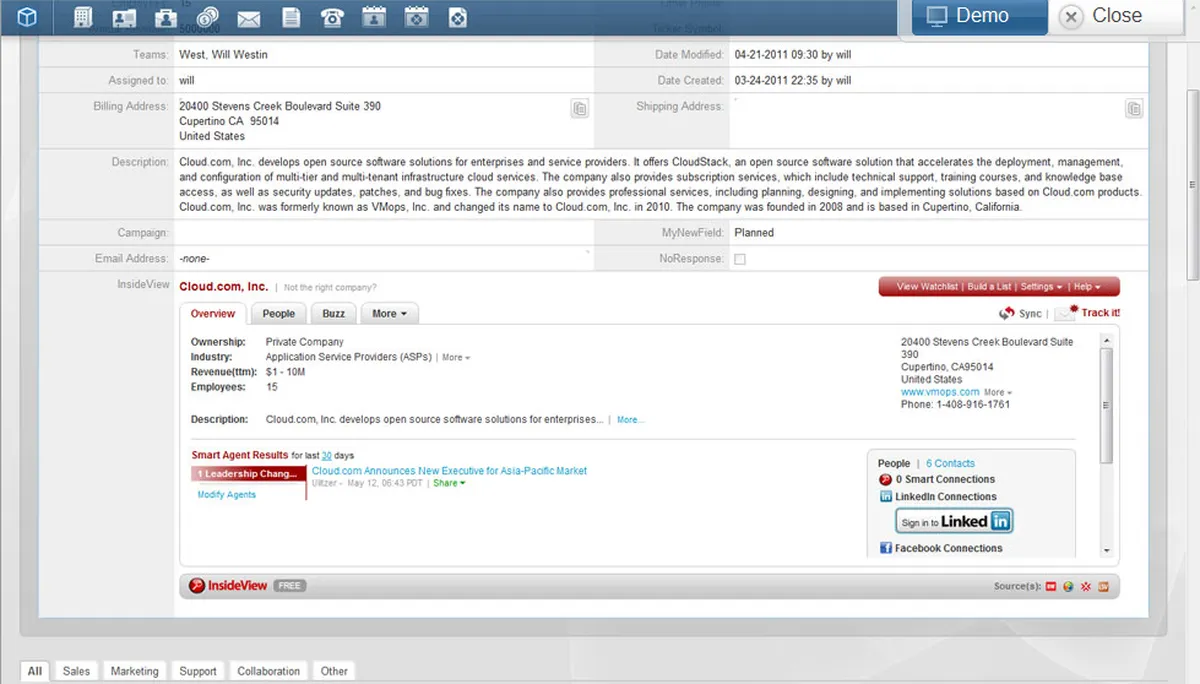Image resolution: width=1200 pixels, height=684 pixels.
Task: Open the cube home icon in top bar
Action: pyautogui.click(x=28, y=17)
